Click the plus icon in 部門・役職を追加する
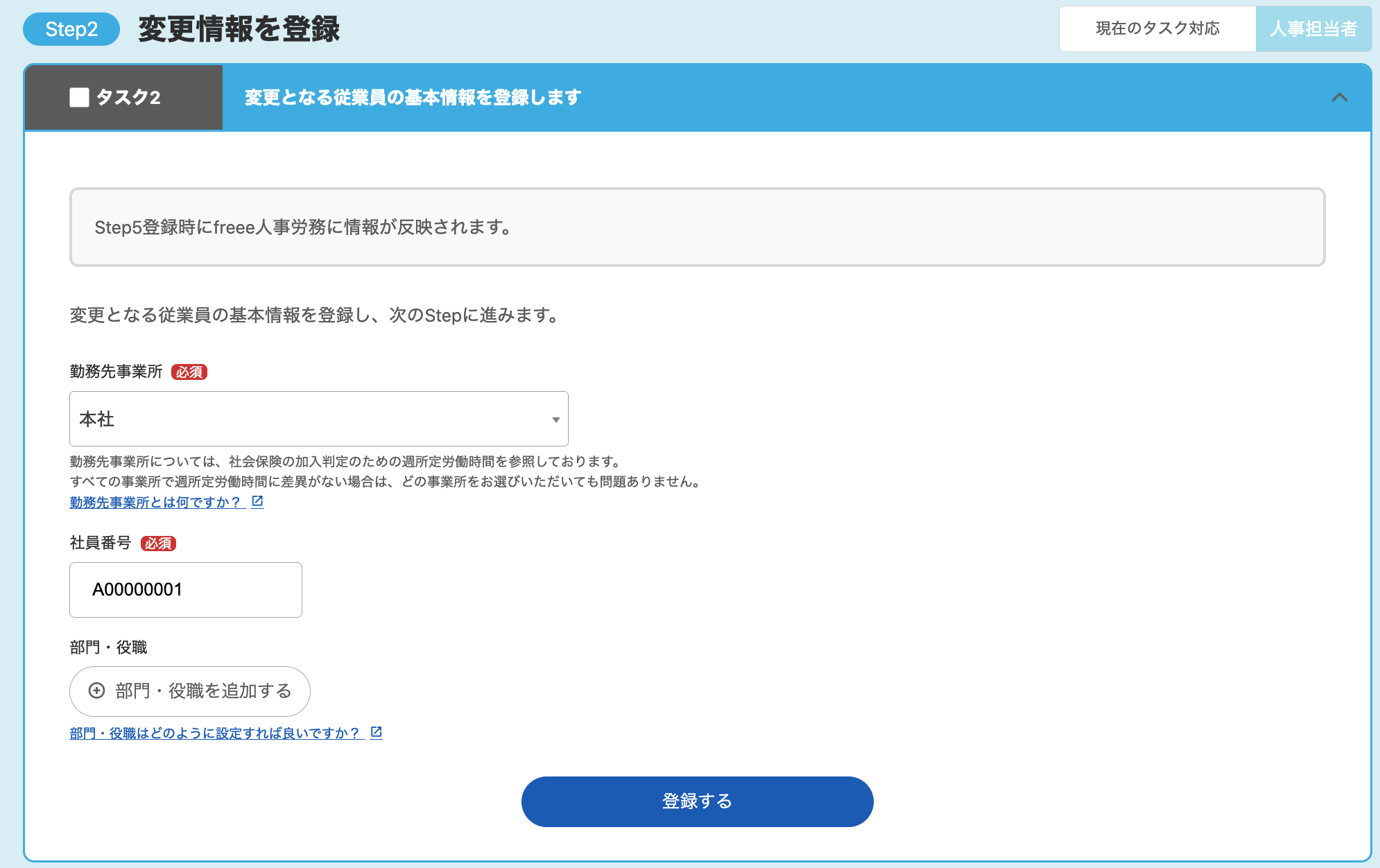Image resolution: width=1380 pixels, height=868 pixels. (x=97, y=691)
